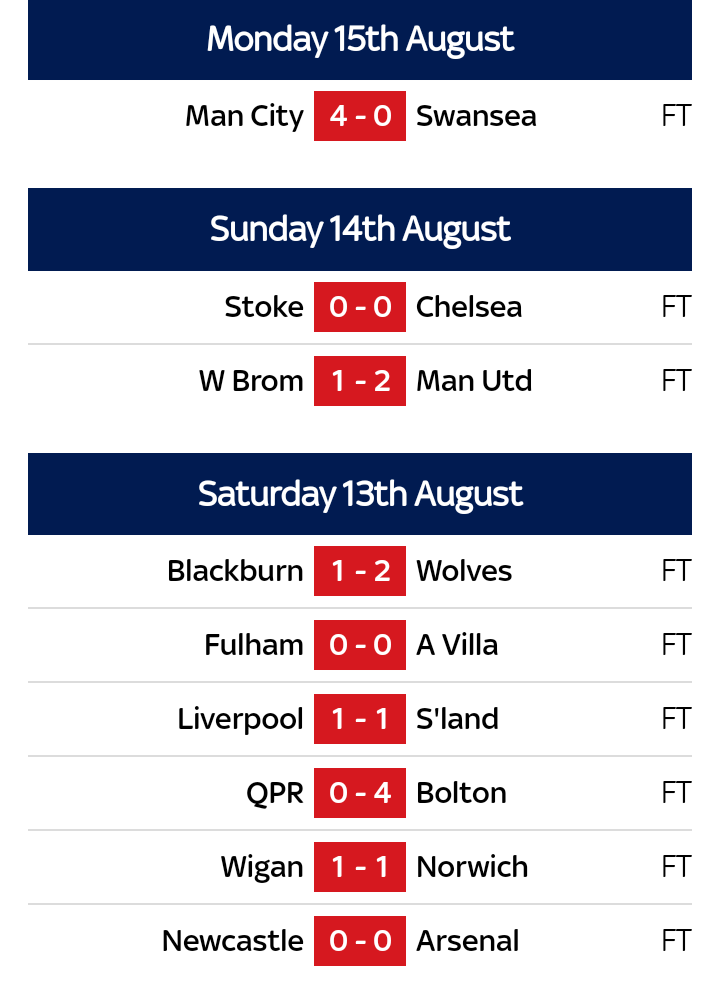Click the Chelsea team name
720x985 pixels.
469,307
